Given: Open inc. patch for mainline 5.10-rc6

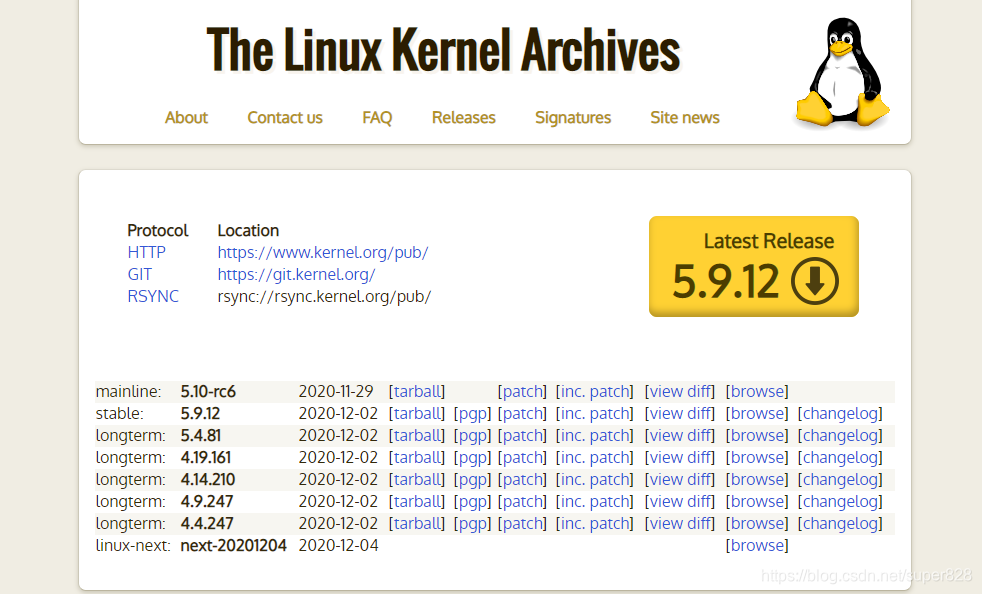Looking at the screenshot, I should tap(594, 392).
